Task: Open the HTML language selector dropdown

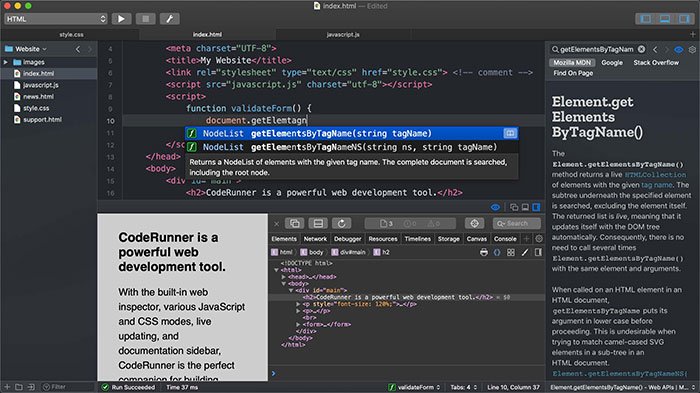Action: (56, 19)
